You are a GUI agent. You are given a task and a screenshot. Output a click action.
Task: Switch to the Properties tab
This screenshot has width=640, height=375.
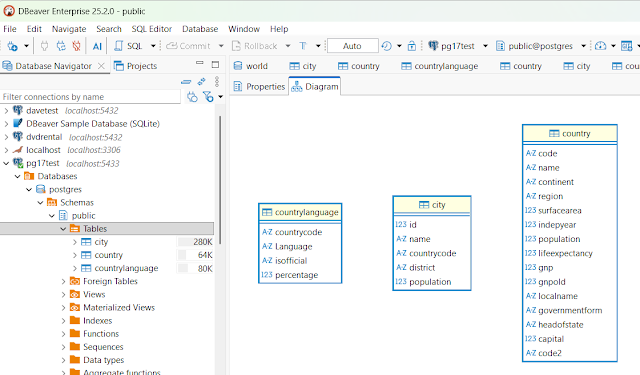259,87
